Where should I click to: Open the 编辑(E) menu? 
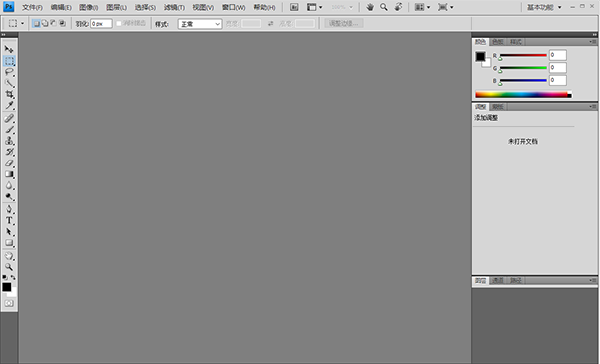(x=61, y=7)
